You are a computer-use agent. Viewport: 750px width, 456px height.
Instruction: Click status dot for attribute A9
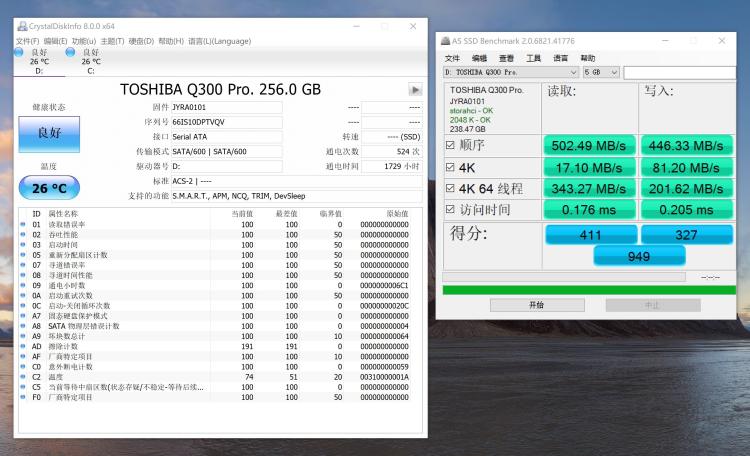23,336
